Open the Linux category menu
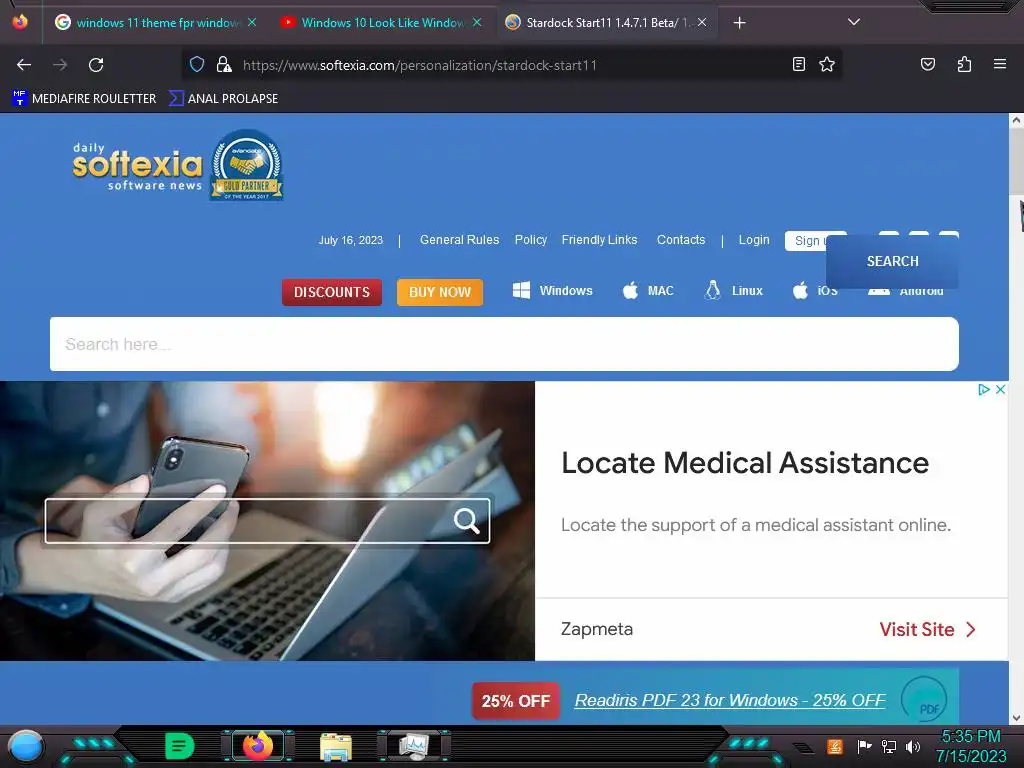The image size is (1024, 768). (x=733, y=291)
